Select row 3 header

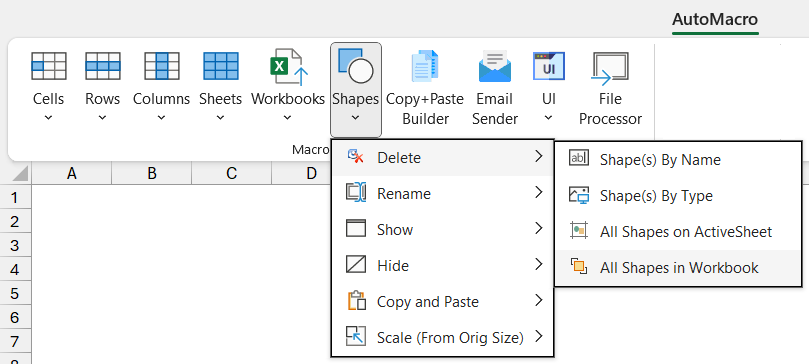click(x=14, y=245)
